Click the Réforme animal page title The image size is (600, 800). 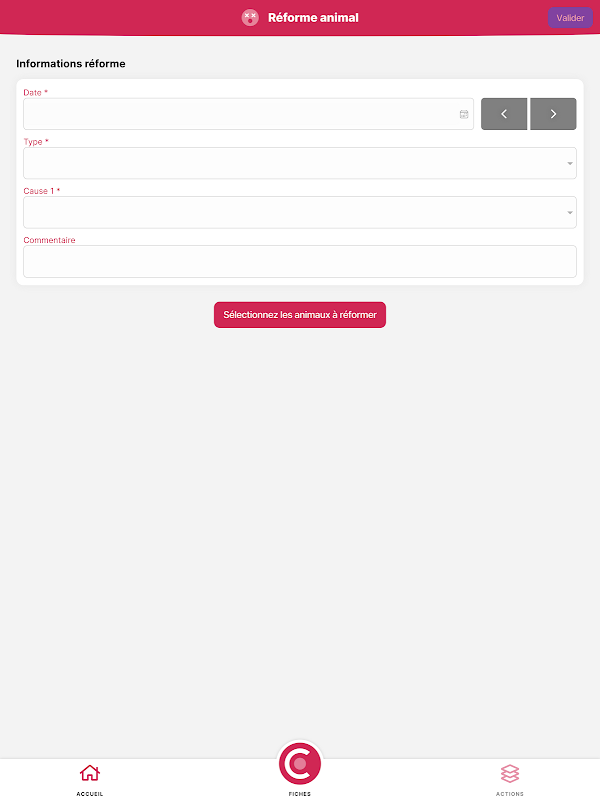313,17
